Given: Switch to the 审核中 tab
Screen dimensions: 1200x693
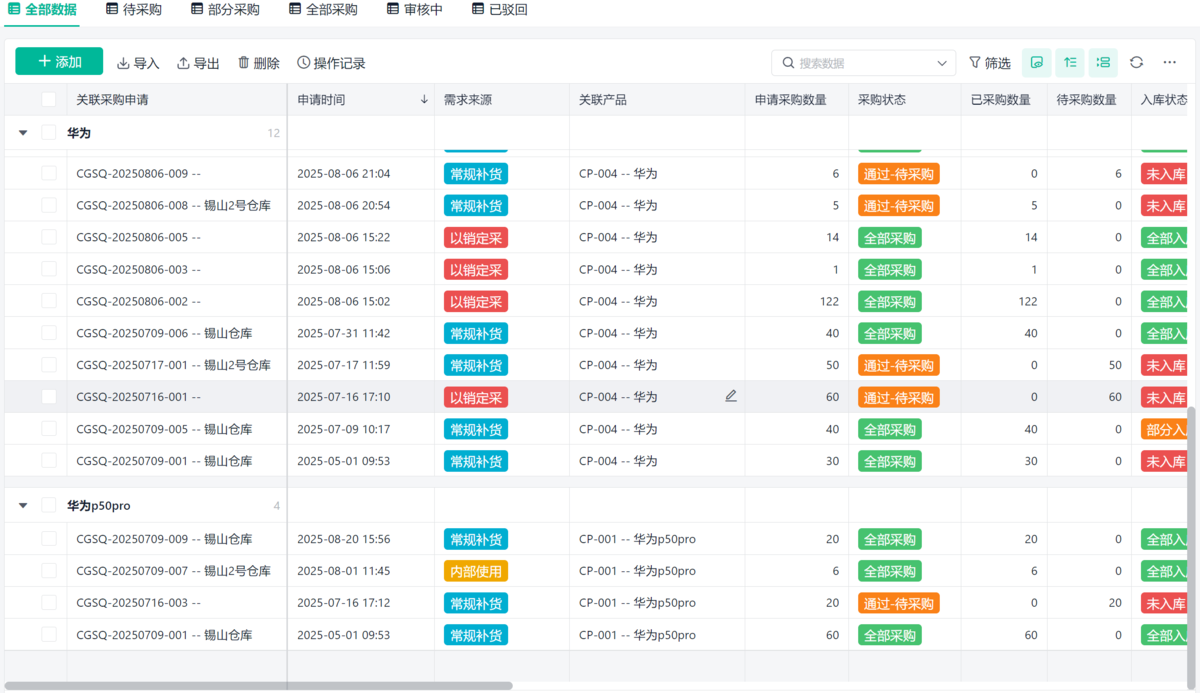Looking at the screenshot, I should tap(415, 10).
